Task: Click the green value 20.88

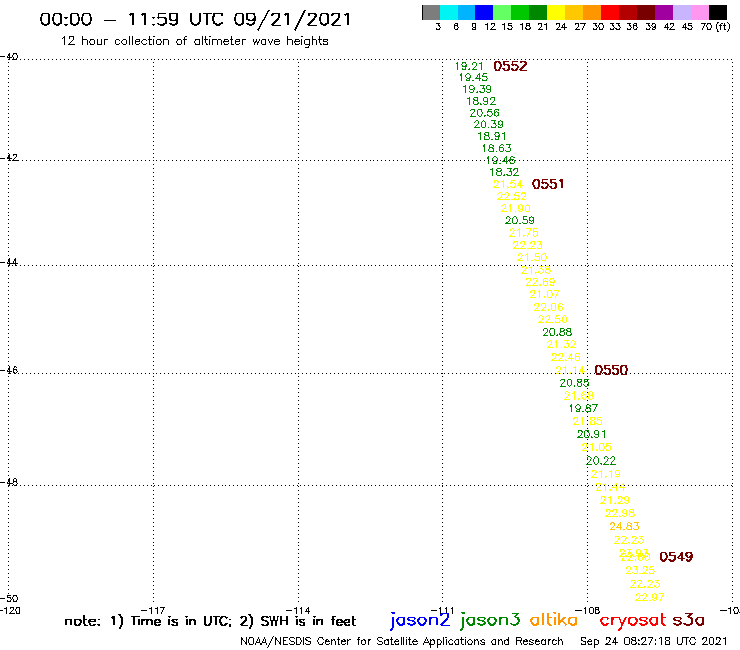Action: [x=557, y=332]
